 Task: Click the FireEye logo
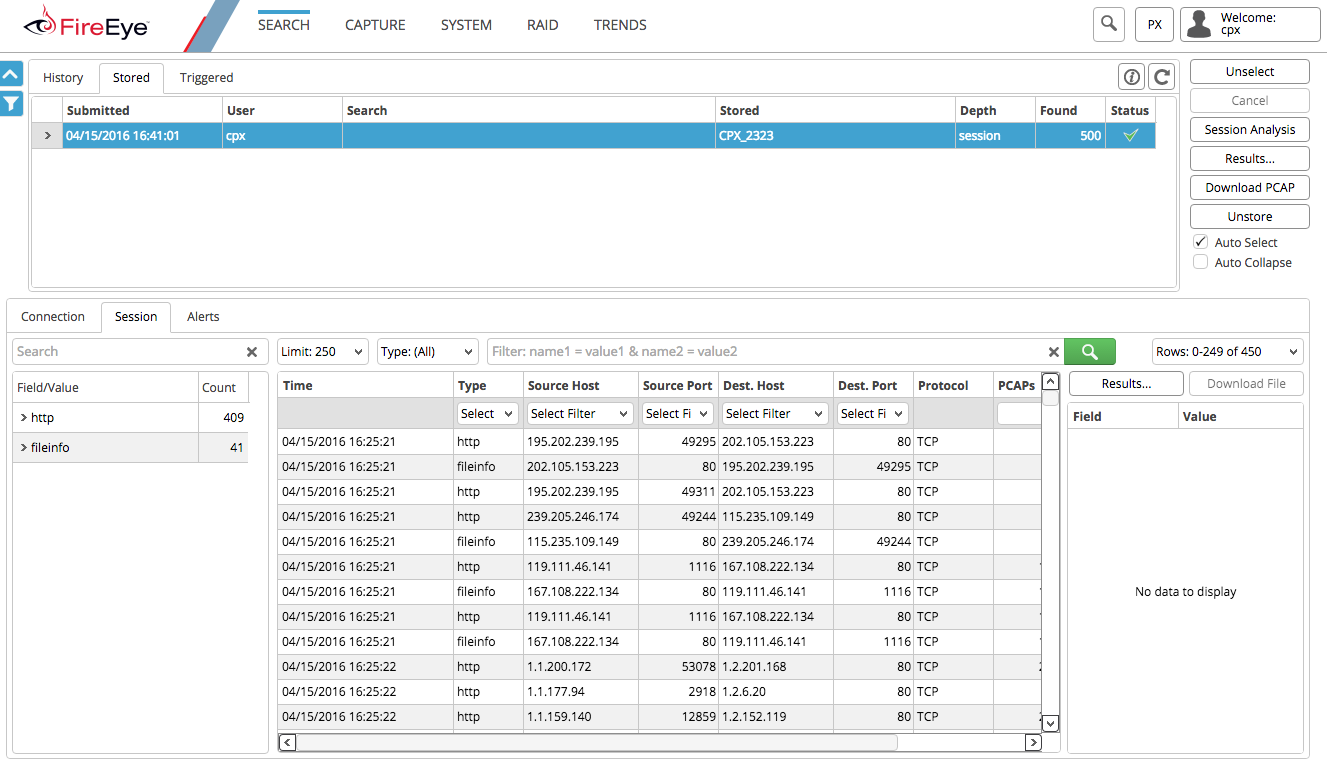[x=86, y=24]
